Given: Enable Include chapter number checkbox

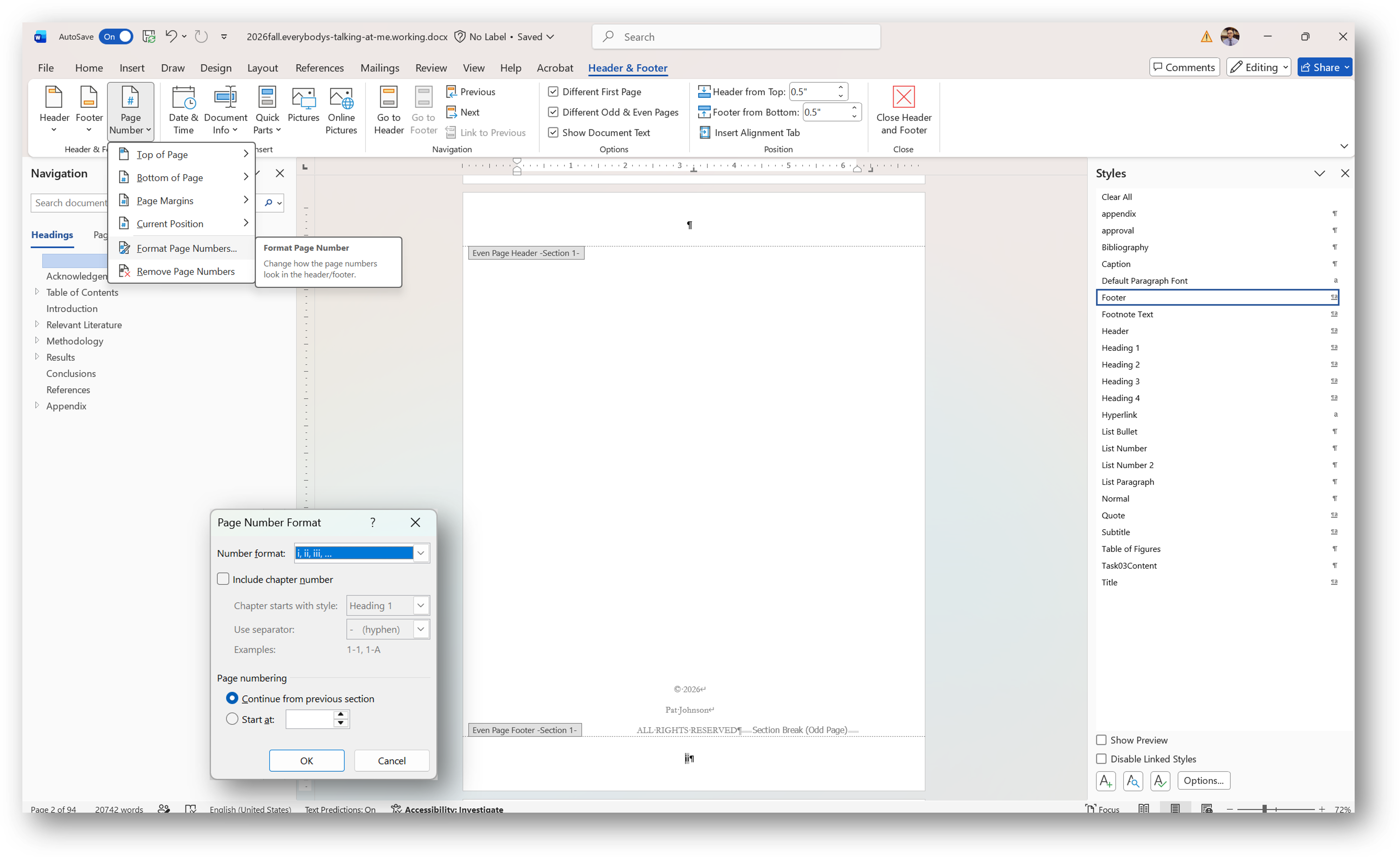Looking at the screenshot, I should pos(223,579).
